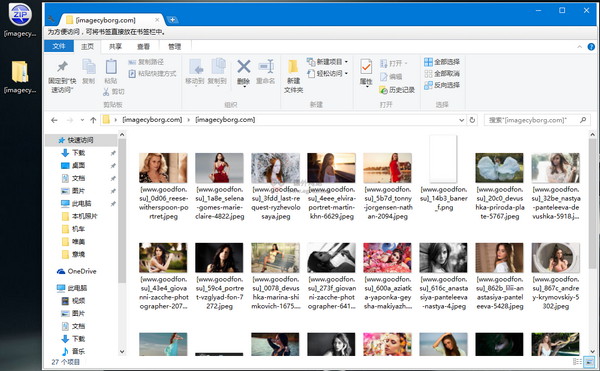The height and width of the screenshot is (371, 600).
Task: Open the Easy access dropdown
Action: point(328,73)
